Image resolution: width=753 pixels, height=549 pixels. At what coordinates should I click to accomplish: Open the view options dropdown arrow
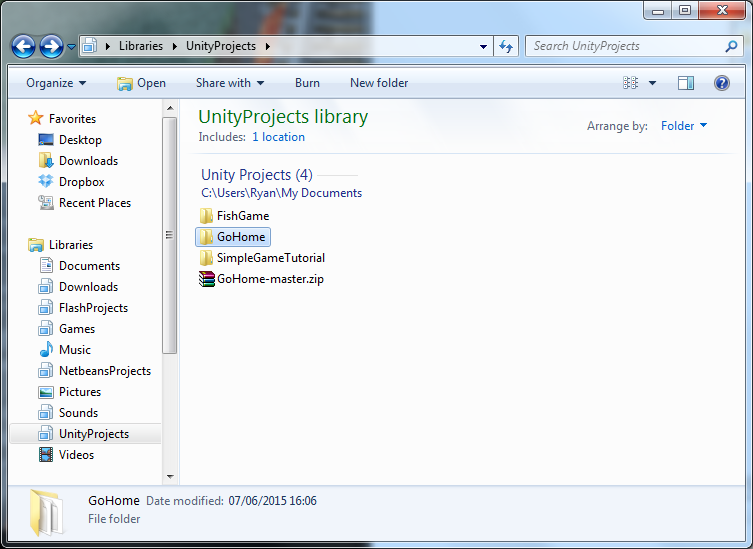[652, 83]
